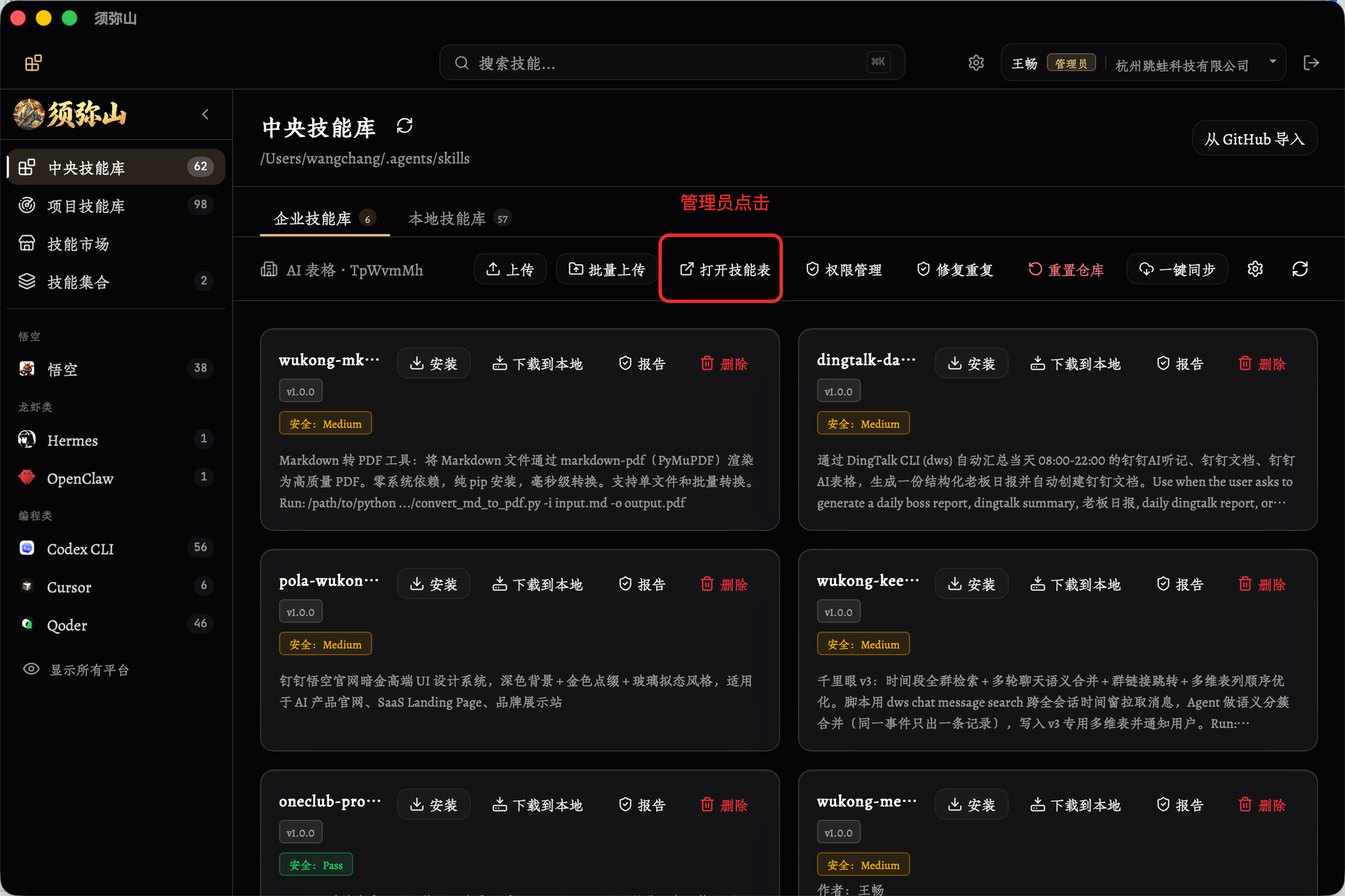Click the wukong-mk card title
The image size is (1345, 896).
(329, 360)
